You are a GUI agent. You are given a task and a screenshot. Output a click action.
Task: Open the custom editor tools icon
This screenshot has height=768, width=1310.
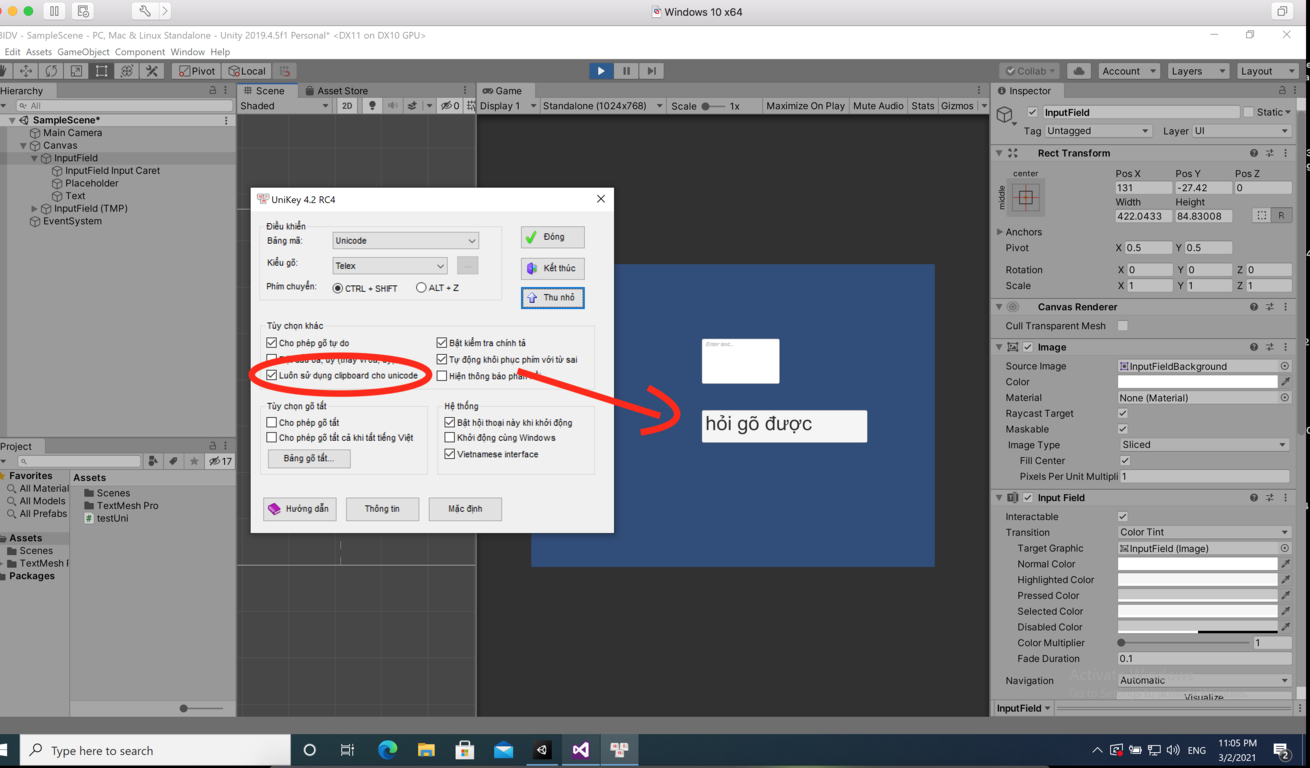click(152, 71)
